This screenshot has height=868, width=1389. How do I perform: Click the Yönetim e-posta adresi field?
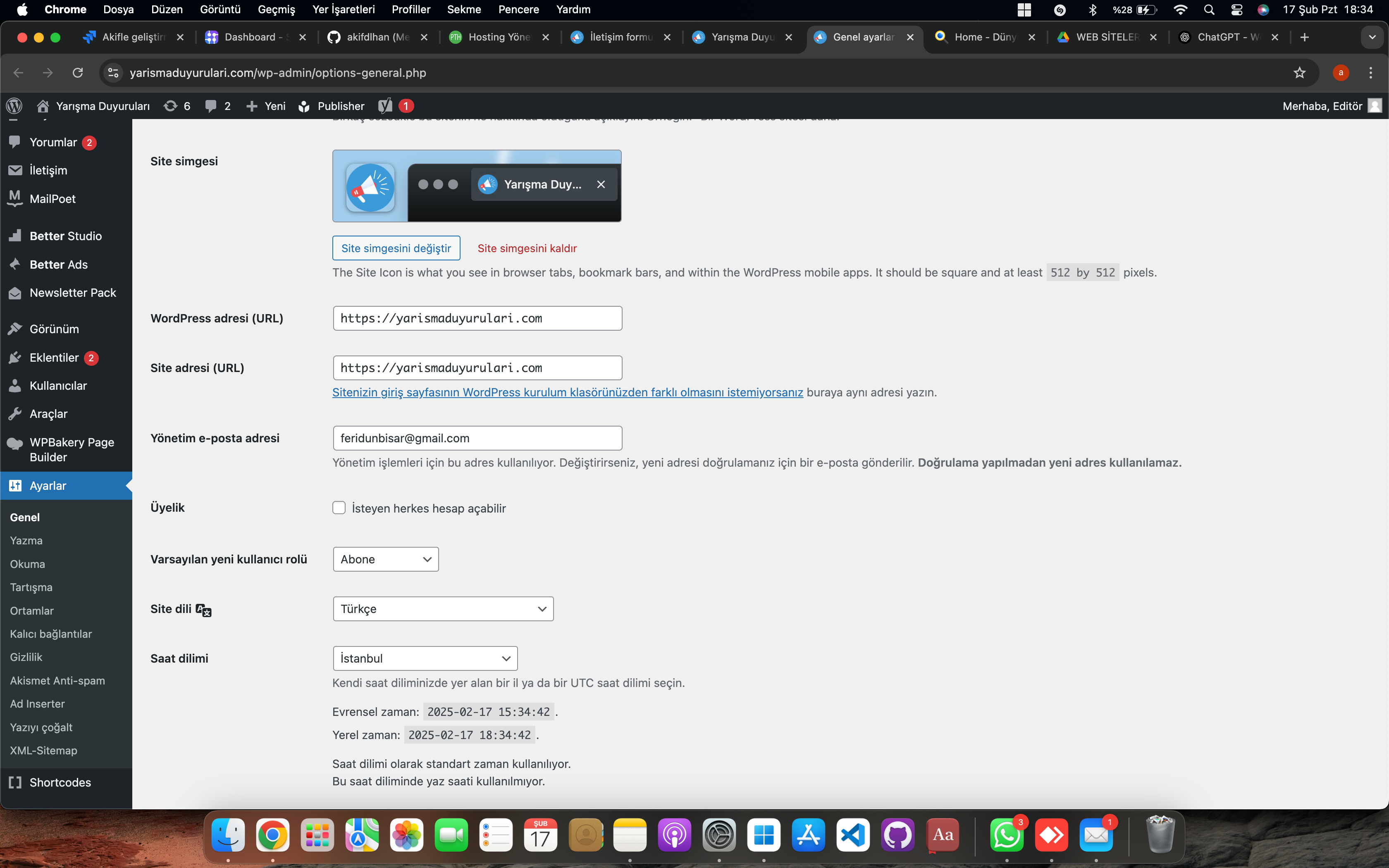(x=477, y=438)
